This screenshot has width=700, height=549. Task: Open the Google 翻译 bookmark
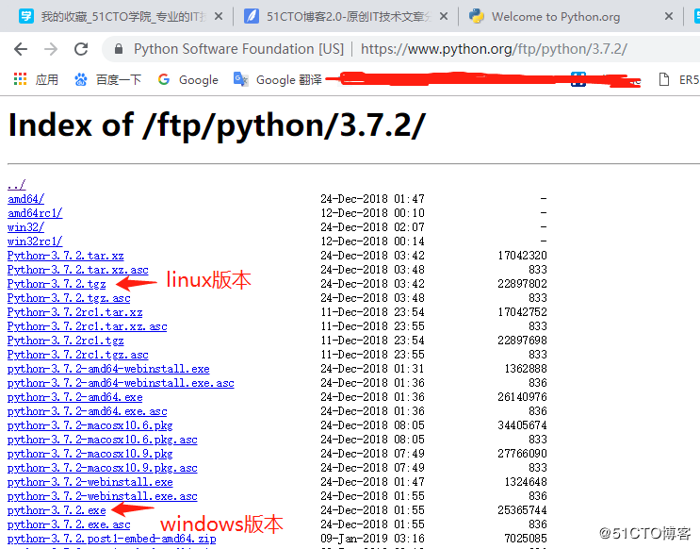point(289,80)
